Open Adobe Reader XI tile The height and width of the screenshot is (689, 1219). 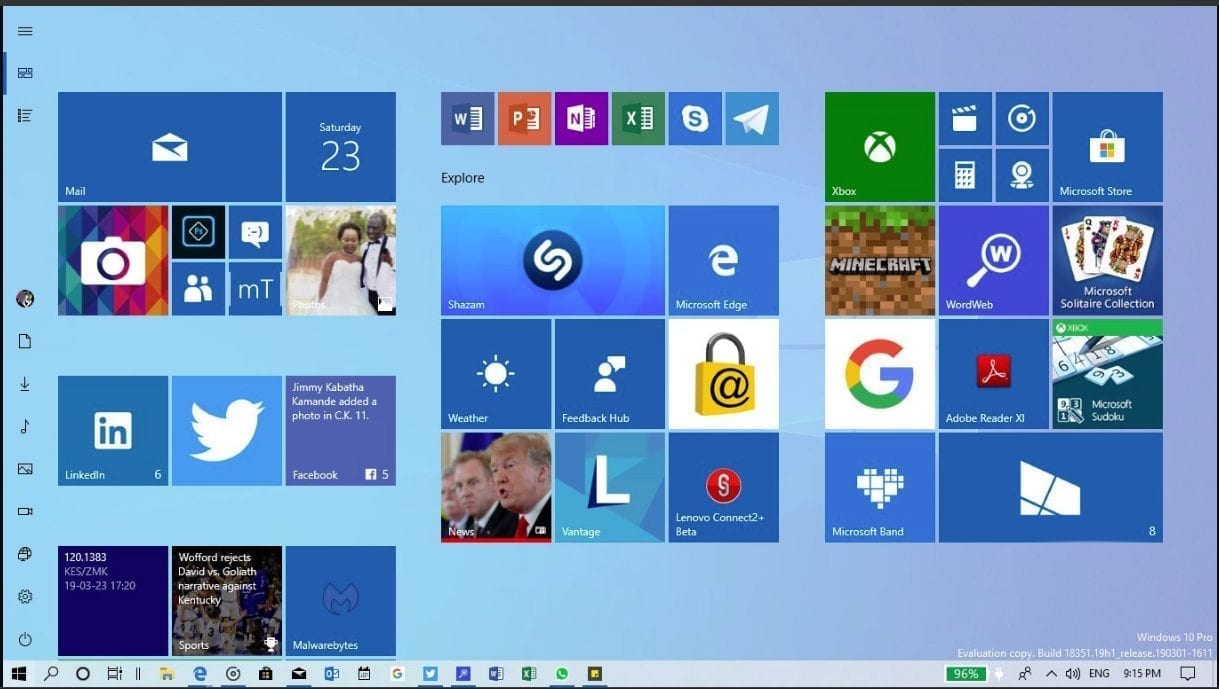coord(993,374)
